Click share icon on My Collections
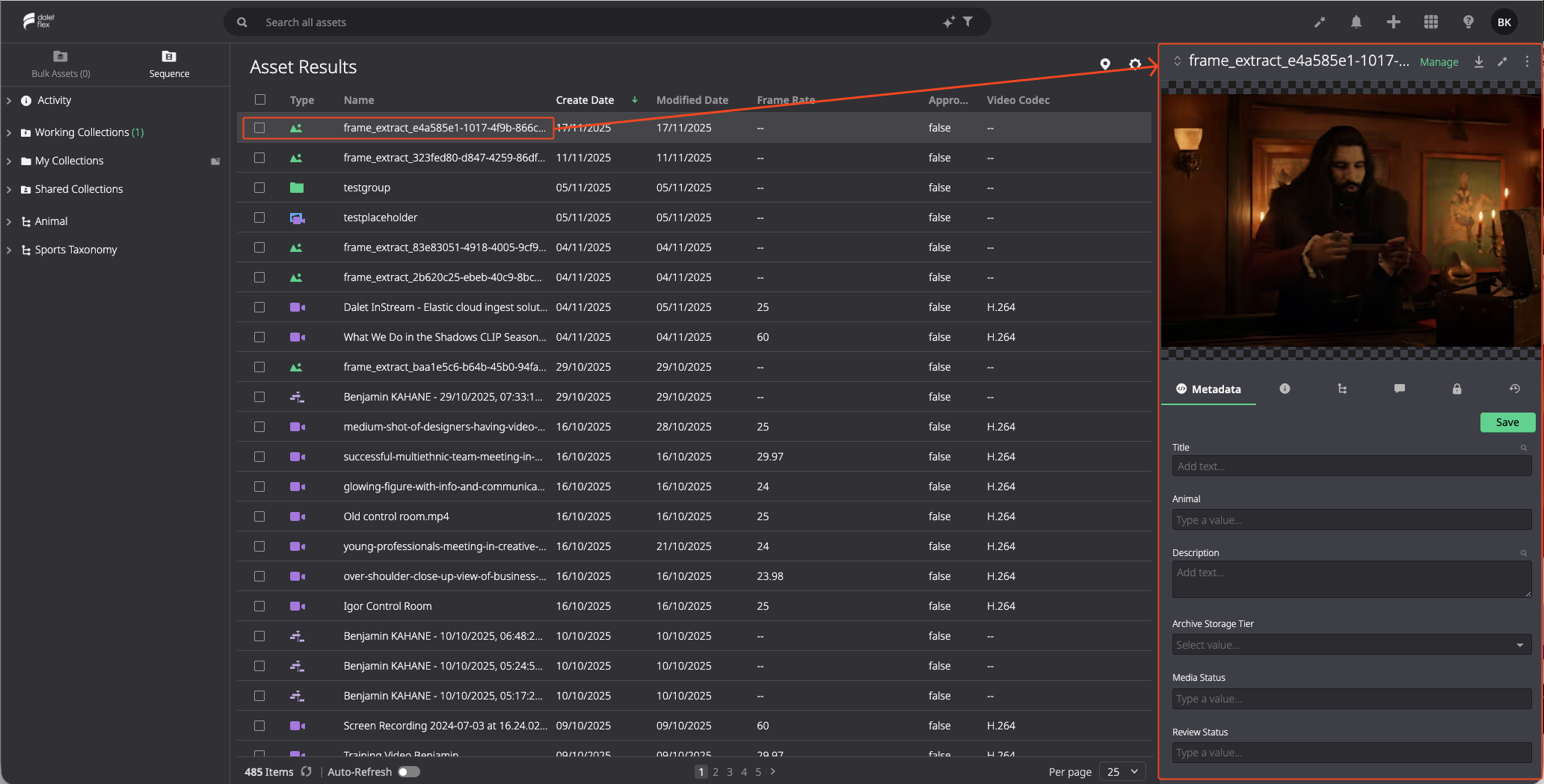This screenshot has height=784, width=1544. coord(215,161)
